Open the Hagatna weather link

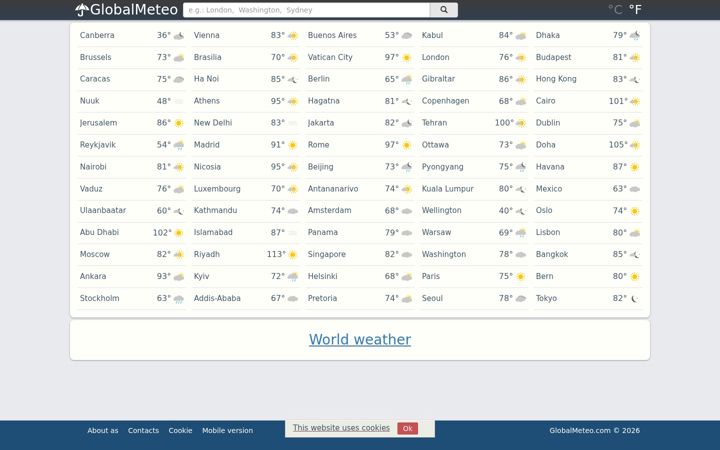(x=324, y=101)
